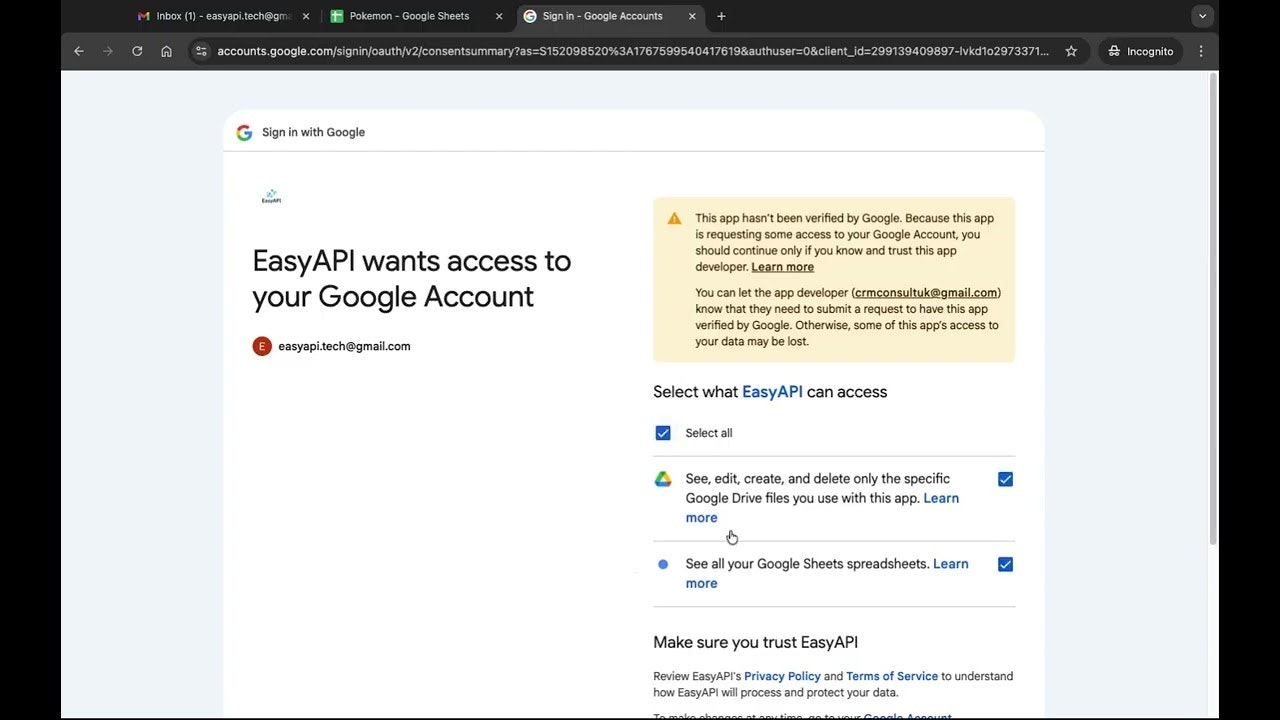
Task: Uncheck the Select all checkbox
Action: 663,432
